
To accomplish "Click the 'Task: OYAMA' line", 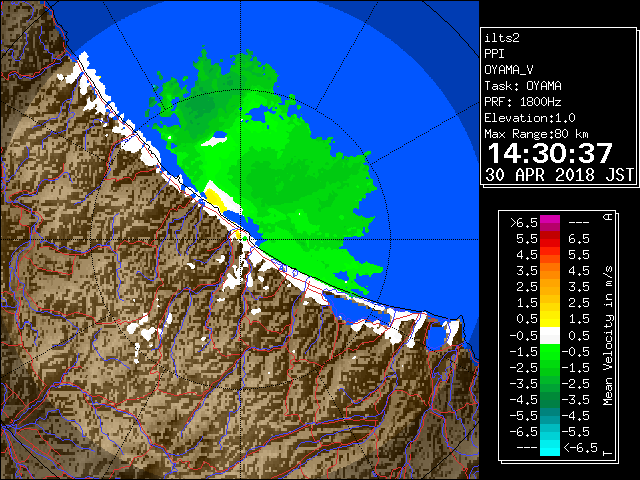I will coord(523,86).
